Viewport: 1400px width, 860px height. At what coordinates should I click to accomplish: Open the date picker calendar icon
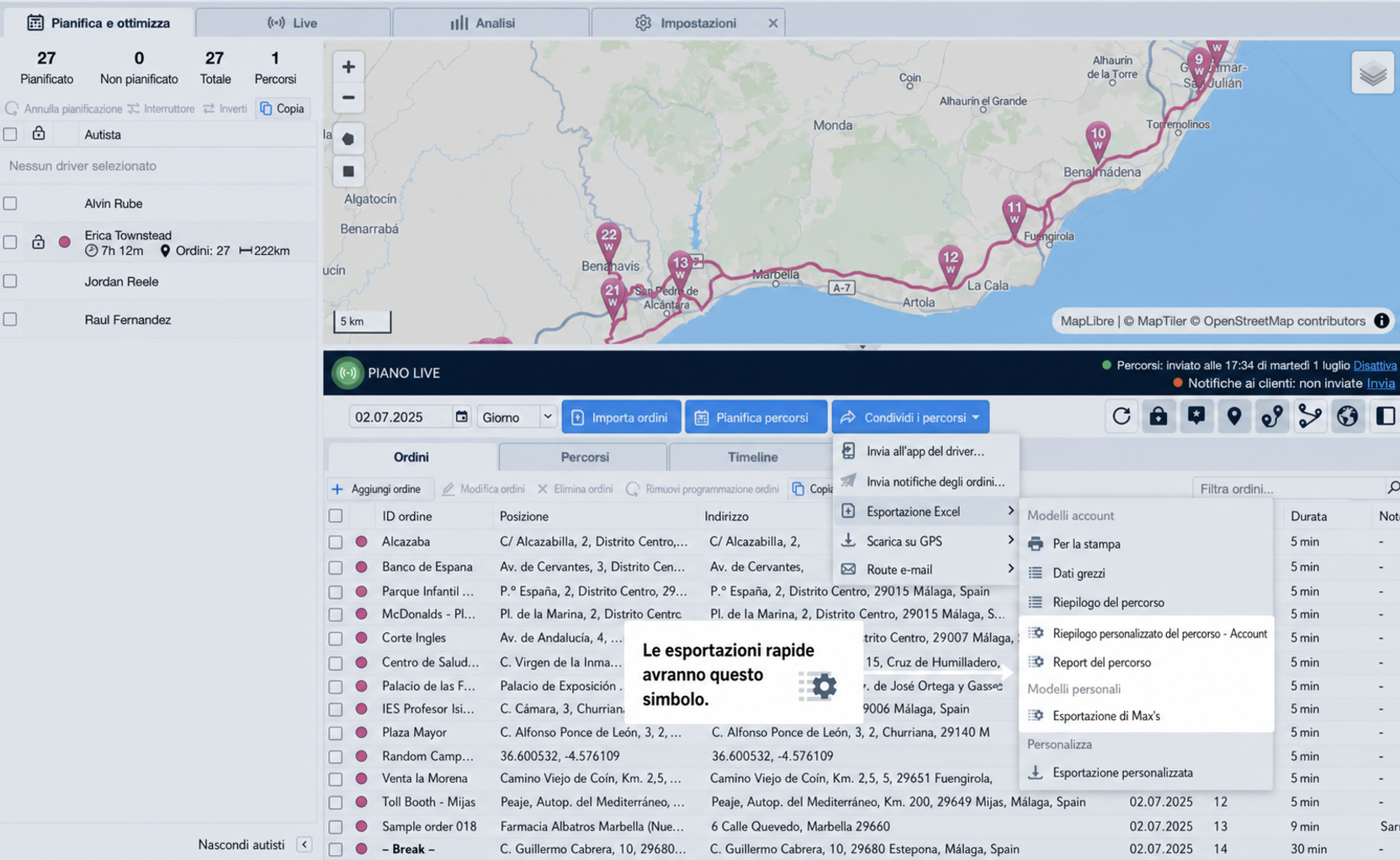pyautogui.click(x=461, y=417)
